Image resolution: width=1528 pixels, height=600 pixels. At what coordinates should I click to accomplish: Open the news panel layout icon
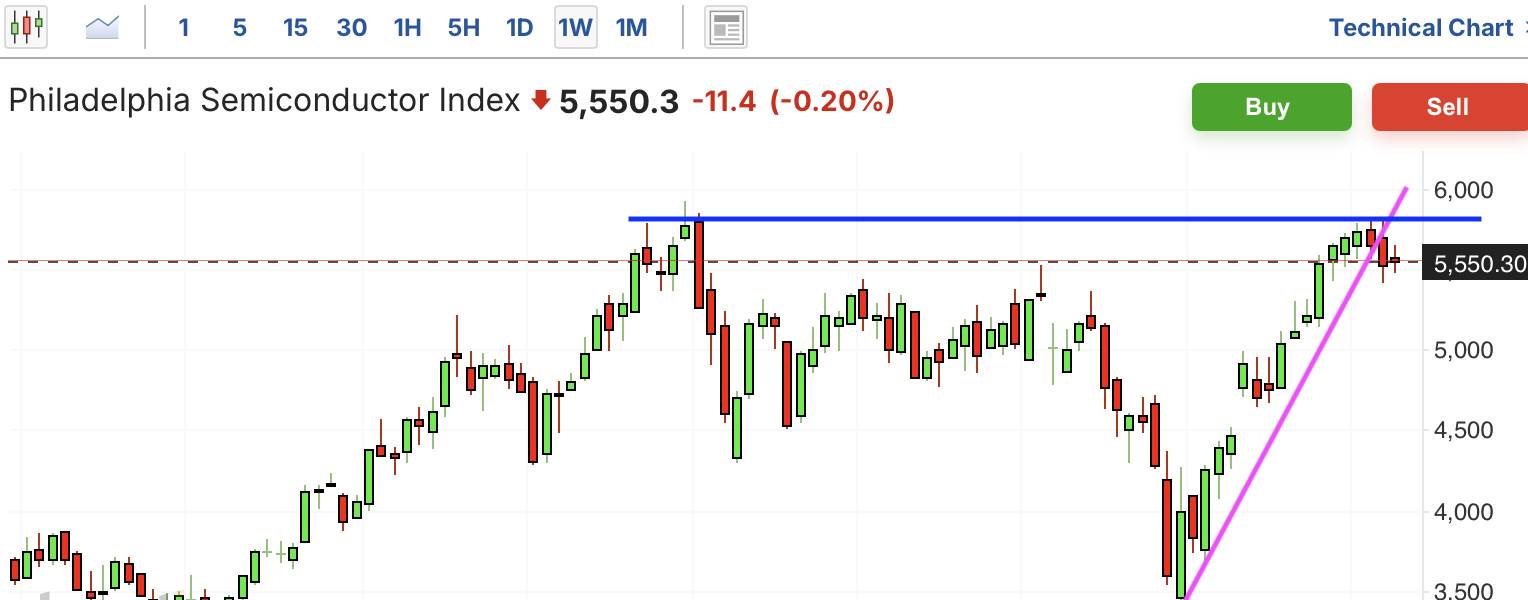click(x=726, y=27)
